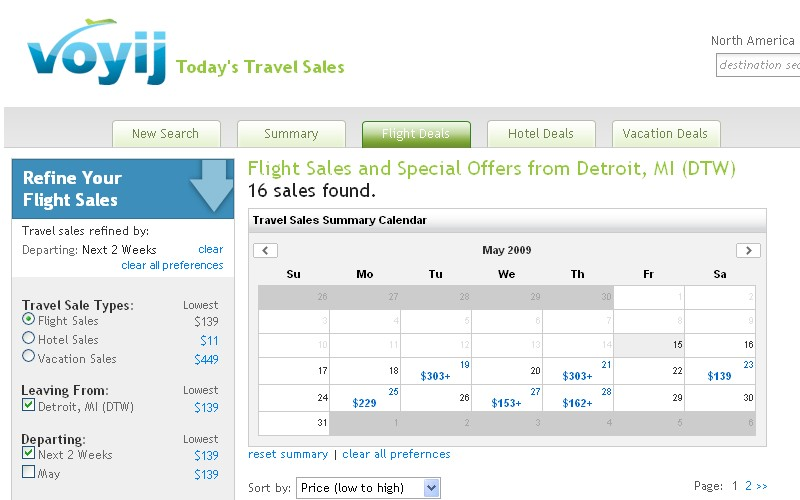Select the Vacation Sales radio button
The height and width of the screenshot is (500, 800).
click(x=29, y=356)
